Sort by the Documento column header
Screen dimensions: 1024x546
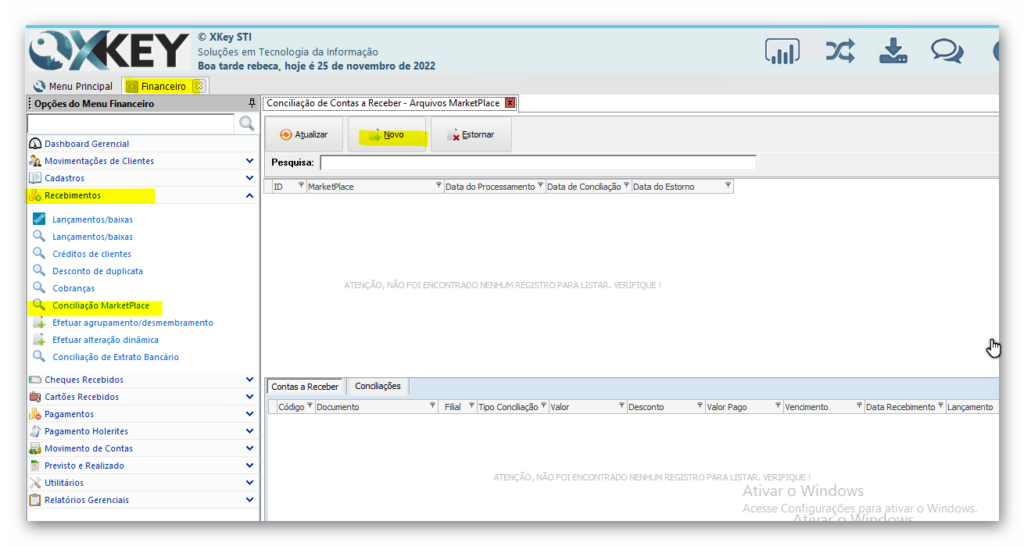point(376,406)
